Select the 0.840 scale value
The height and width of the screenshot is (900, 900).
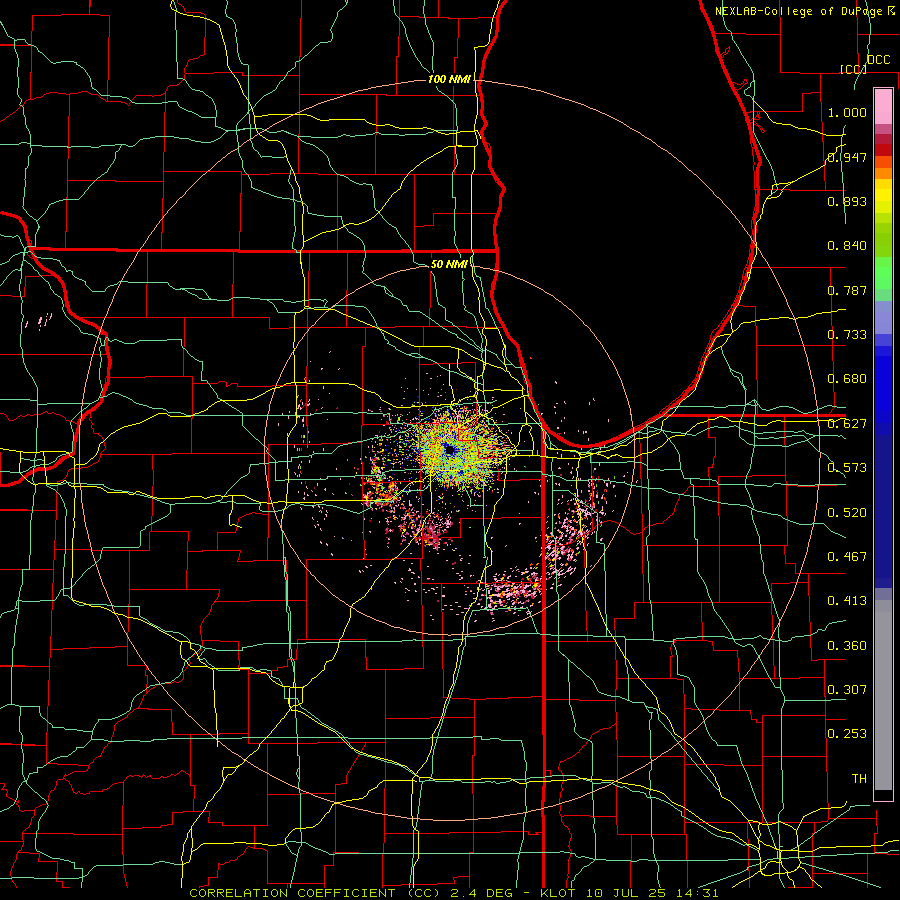tap(847, 245)
